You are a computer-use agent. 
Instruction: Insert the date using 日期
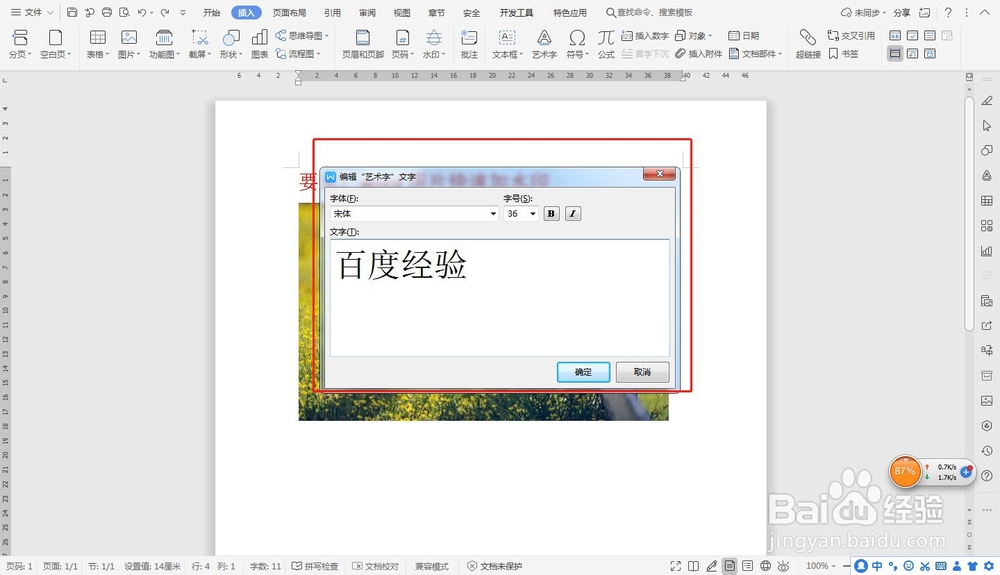click(x=744, y=36)
